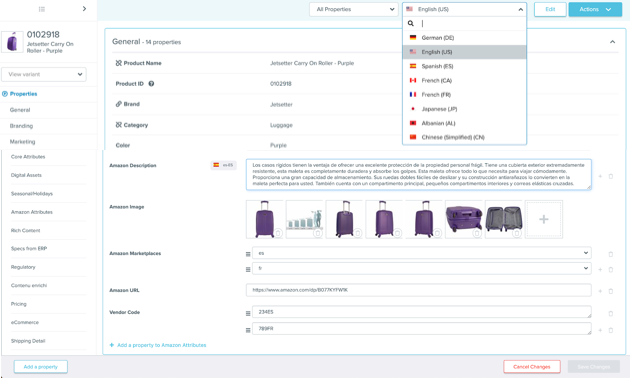This screenshot has height=378, width=630.
Task: Open the View variant dropdown
Action: click(44, 74)
